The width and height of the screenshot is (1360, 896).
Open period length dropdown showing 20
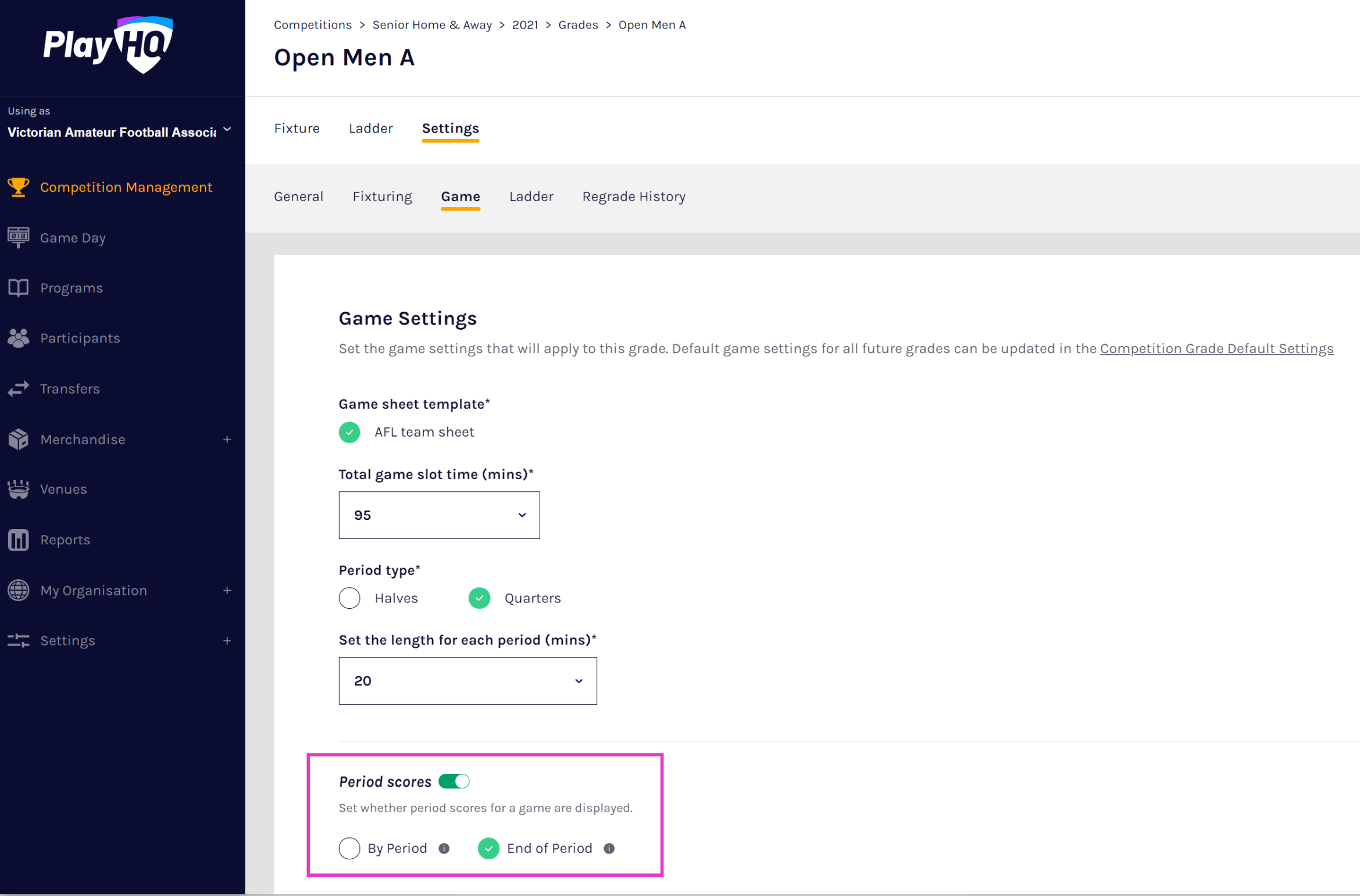pos(467,681)
